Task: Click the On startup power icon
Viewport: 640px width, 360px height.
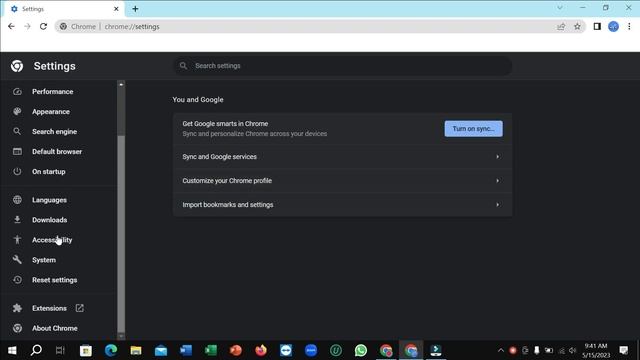Action: tap(17, 171)
